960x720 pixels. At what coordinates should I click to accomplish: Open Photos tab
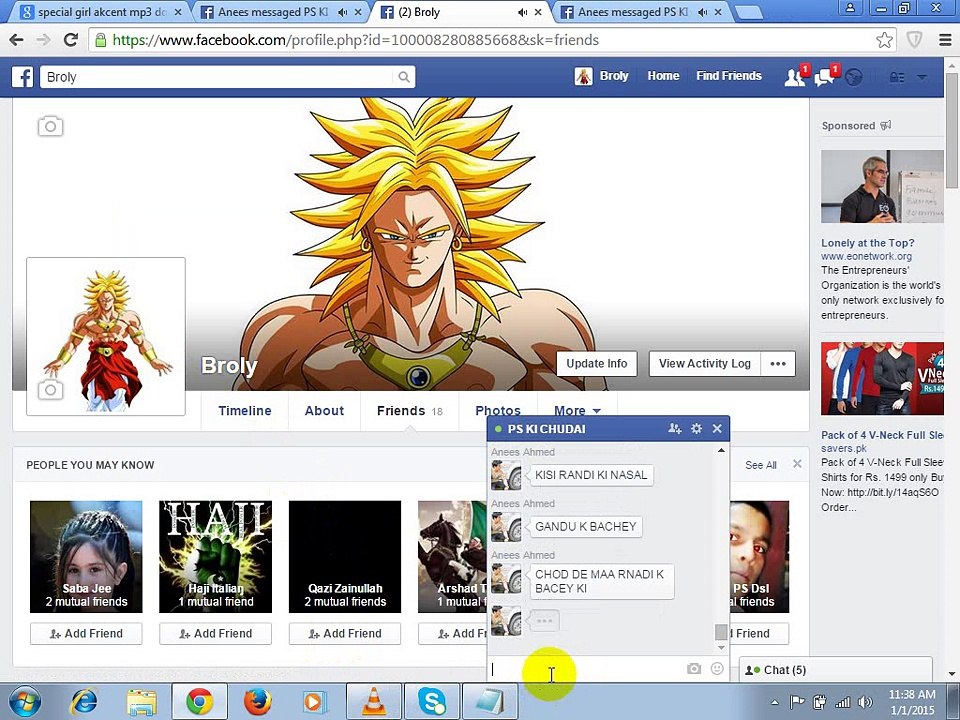[x=498, y=409]
